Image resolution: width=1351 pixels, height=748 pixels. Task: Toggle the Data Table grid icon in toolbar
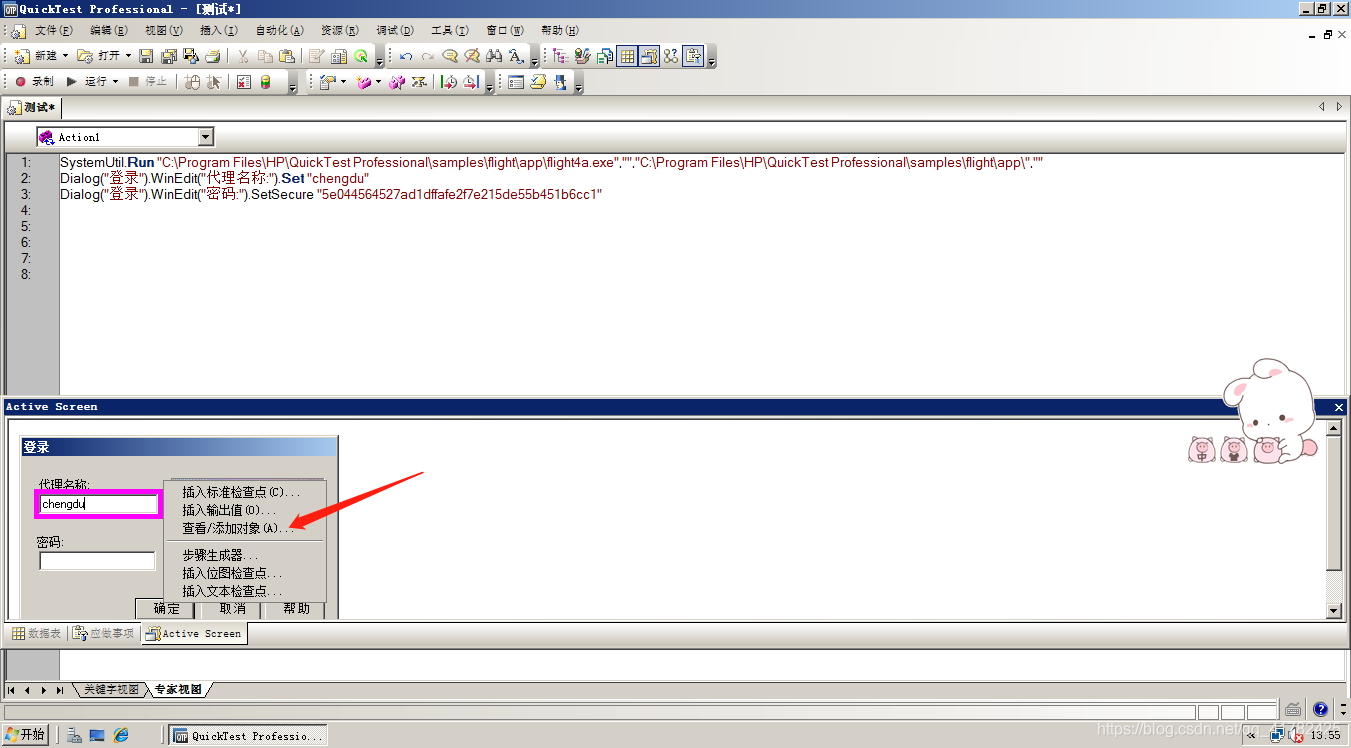[627, 56]
